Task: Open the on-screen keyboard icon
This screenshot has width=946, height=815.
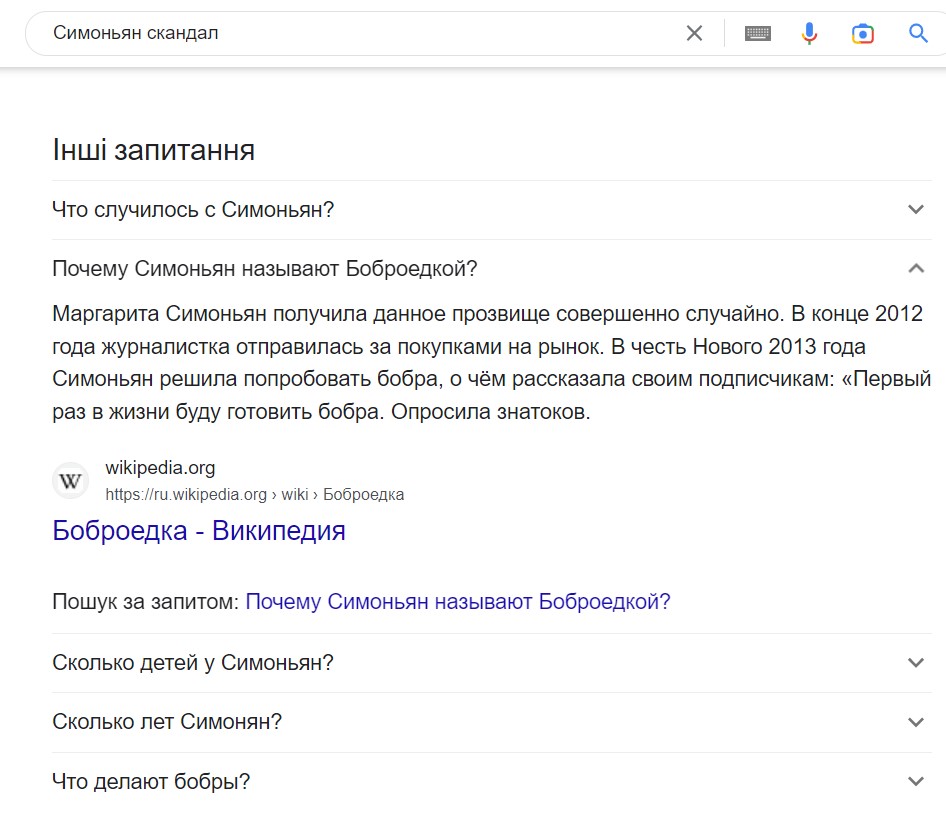Action: click(x=758, y=33)
